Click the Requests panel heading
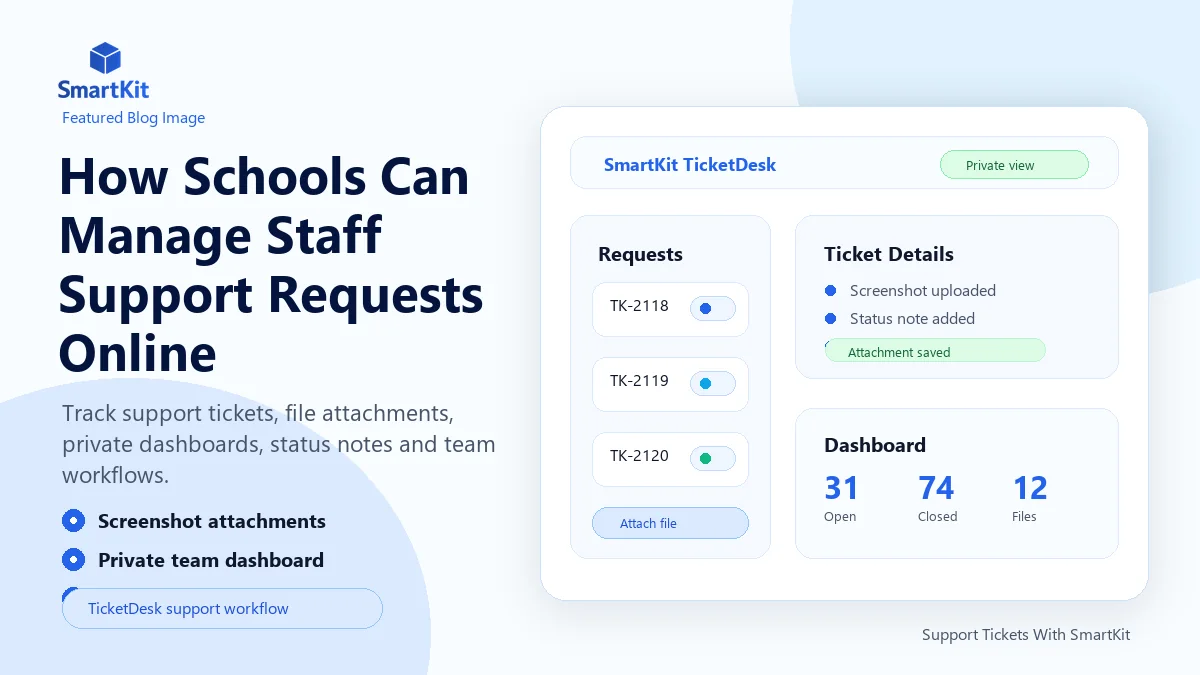Viewport: 1200px width, 675px height. [x=640, y=254]
